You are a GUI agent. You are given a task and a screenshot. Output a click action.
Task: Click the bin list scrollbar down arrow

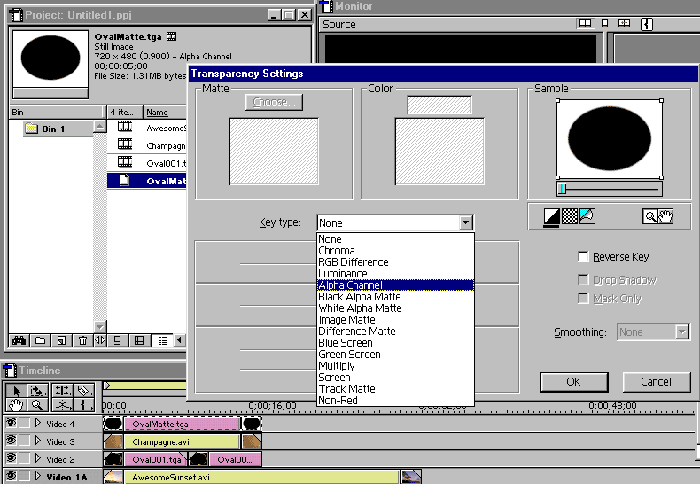tap(100, 327)
